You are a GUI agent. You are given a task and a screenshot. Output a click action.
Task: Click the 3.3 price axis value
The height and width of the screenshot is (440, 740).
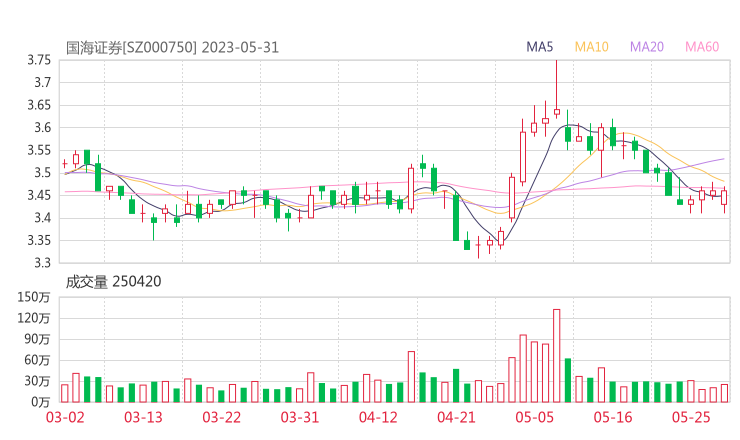tap(42, 262)
